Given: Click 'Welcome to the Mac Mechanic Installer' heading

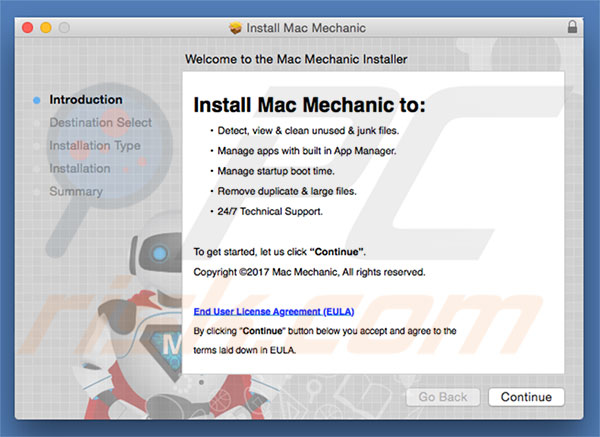Looking at the screenshot, I should [296, 59].
